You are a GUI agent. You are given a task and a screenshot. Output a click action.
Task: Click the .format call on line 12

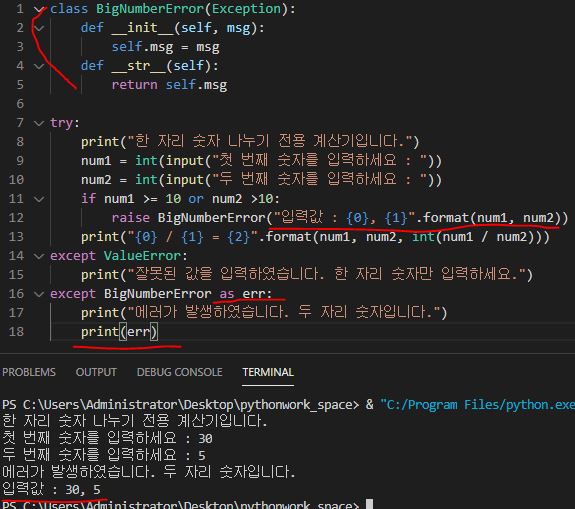pos(442,218)
